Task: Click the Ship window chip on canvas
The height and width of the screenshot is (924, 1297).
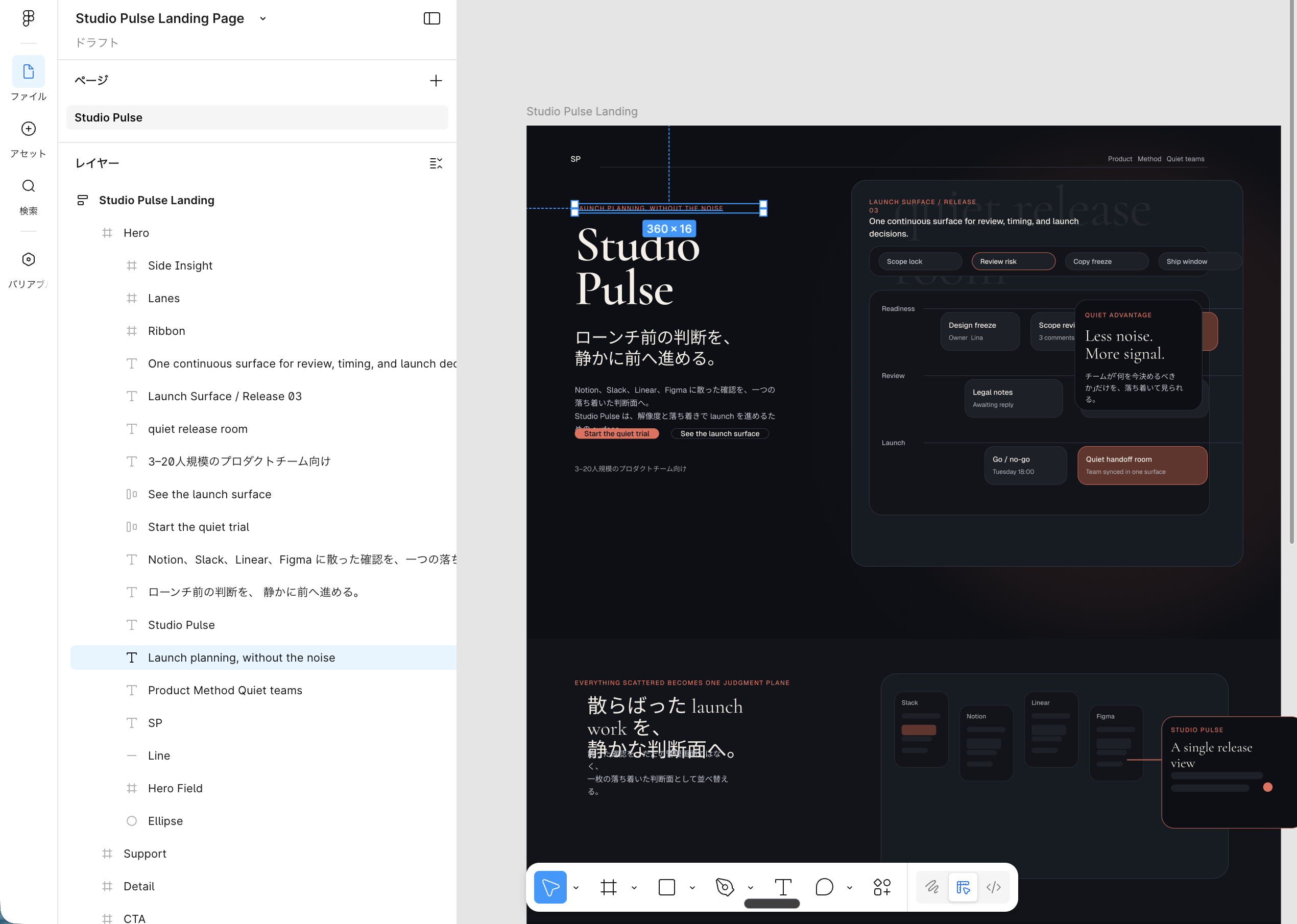Action: pos(1199,261)
